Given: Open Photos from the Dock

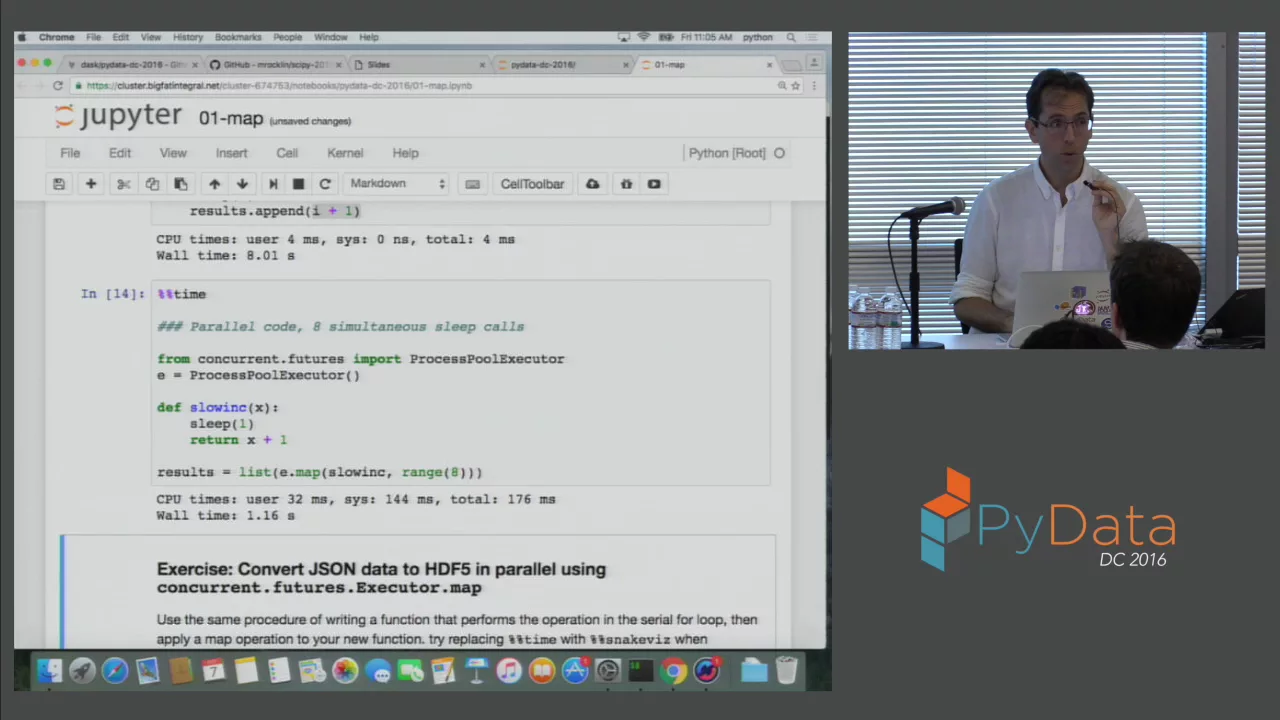Looking at the screenshot, I should coord(345,671).
